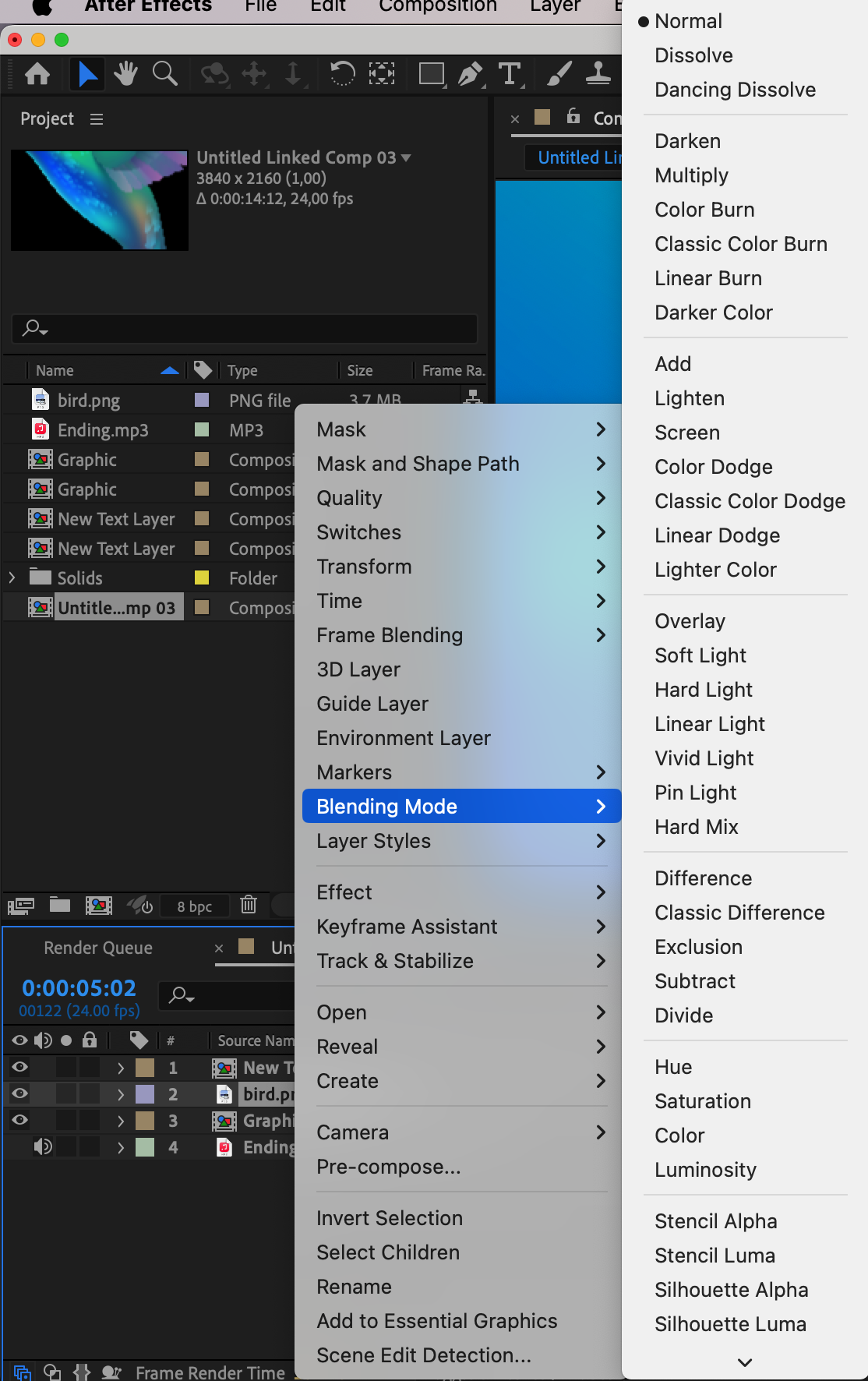Hide layer 1 with its eye toggle
Image resolution: width=868 pixels, height=1381 pixels.
pos(20,1068)
